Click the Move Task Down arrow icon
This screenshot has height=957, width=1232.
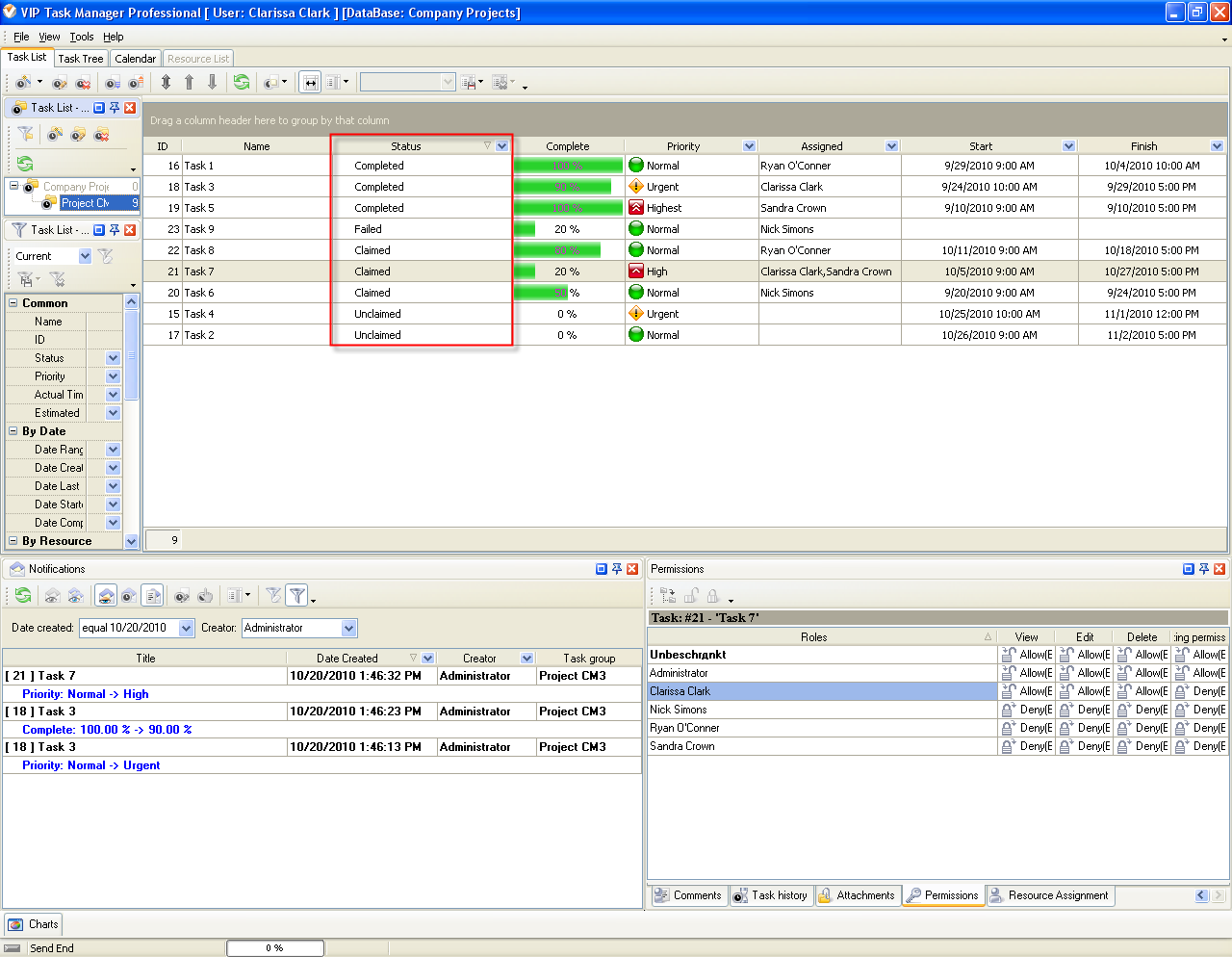click(212, 83)
